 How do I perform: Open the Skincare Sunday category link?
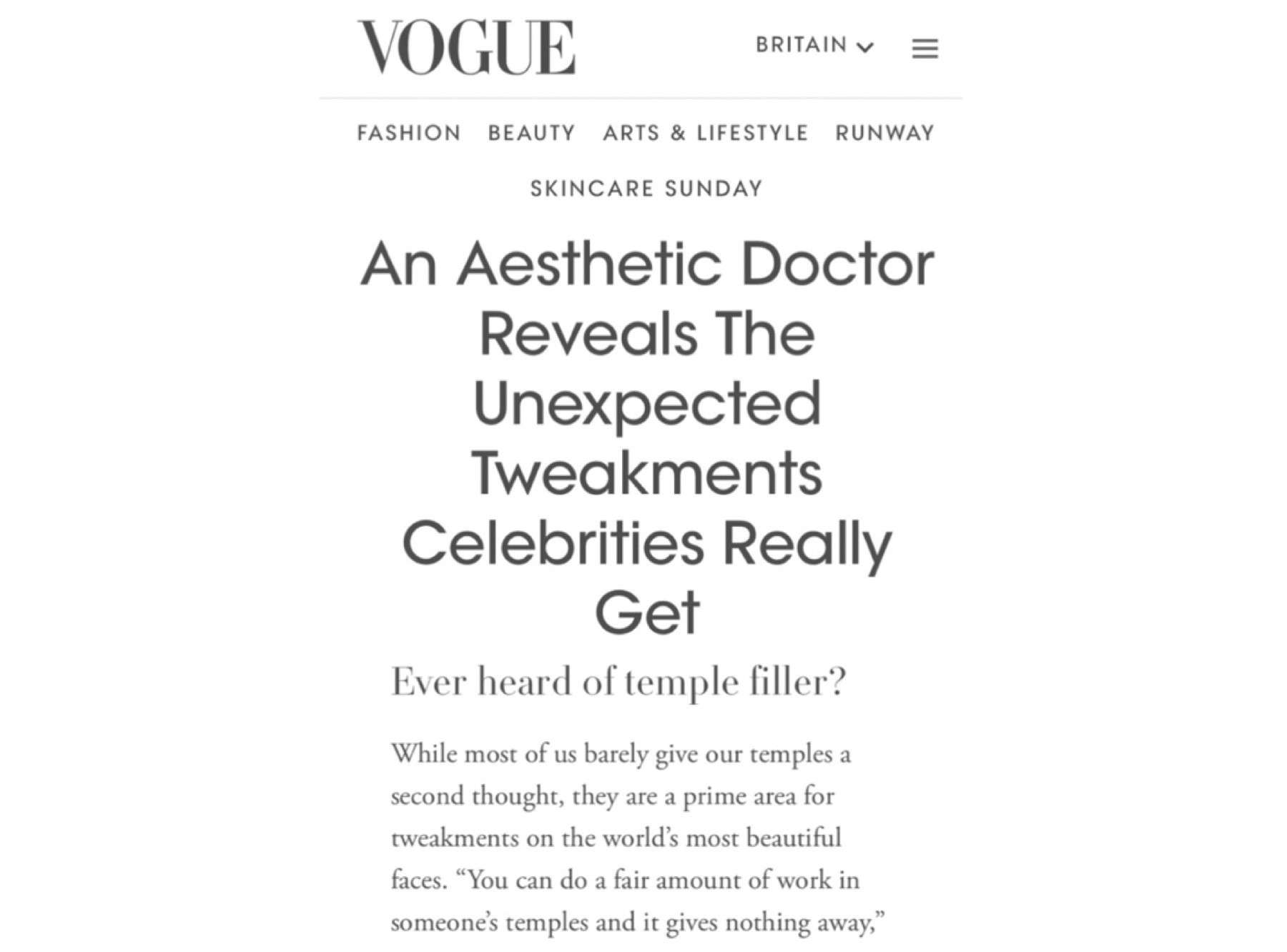(646, 189)
